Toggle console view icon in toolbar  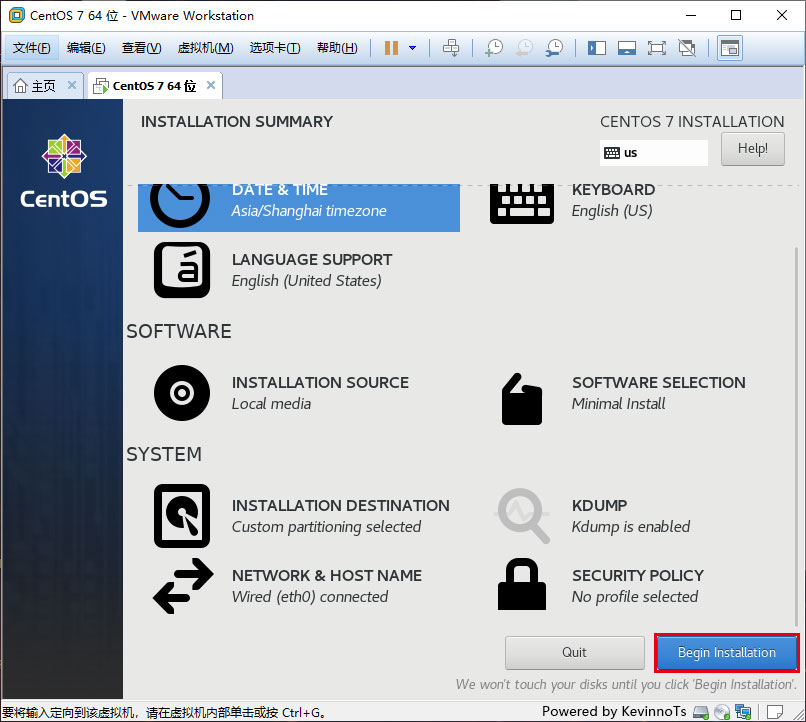(729, 48)
